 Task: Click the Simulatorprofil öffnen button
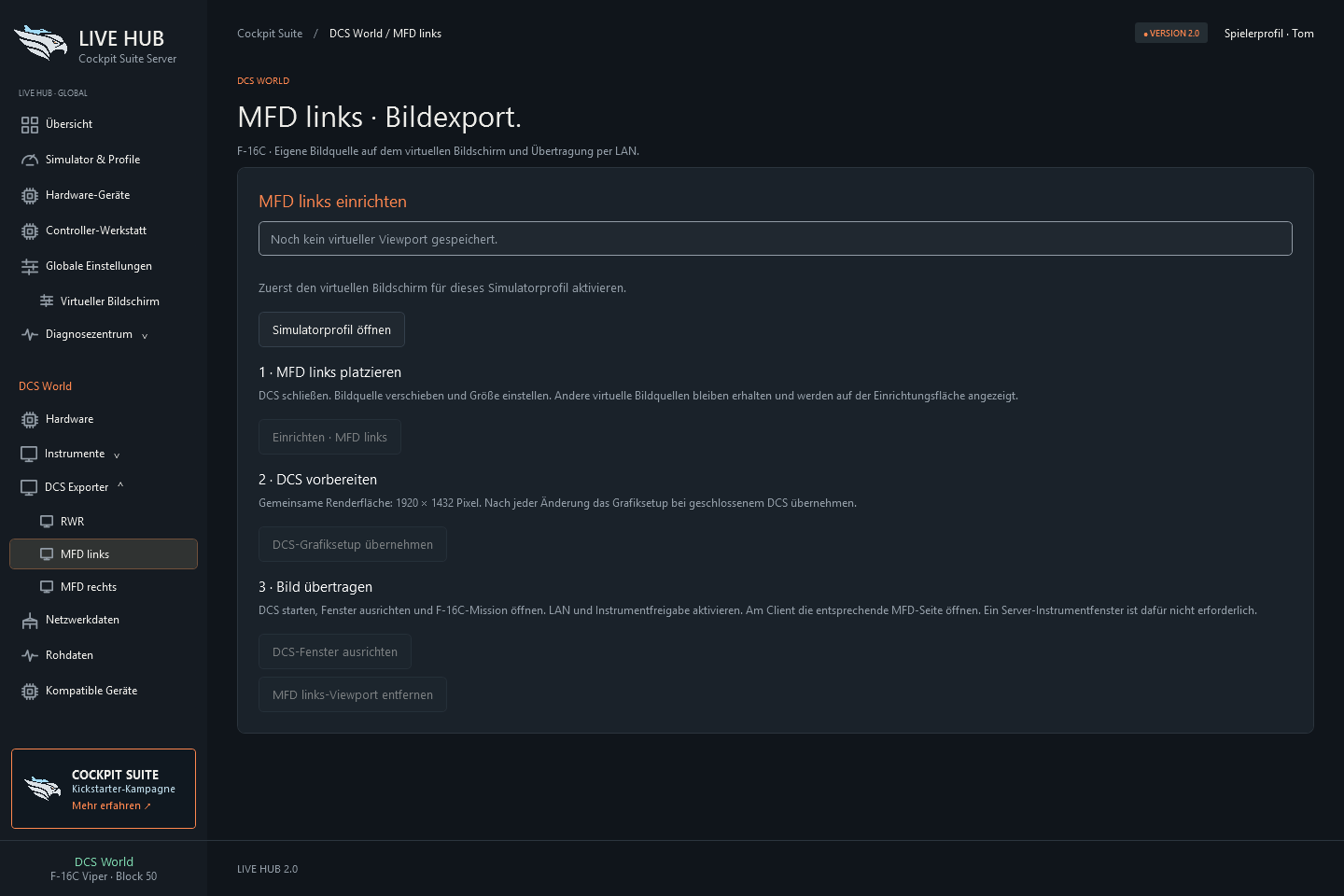pyautogui.click(x=331, y=329)
